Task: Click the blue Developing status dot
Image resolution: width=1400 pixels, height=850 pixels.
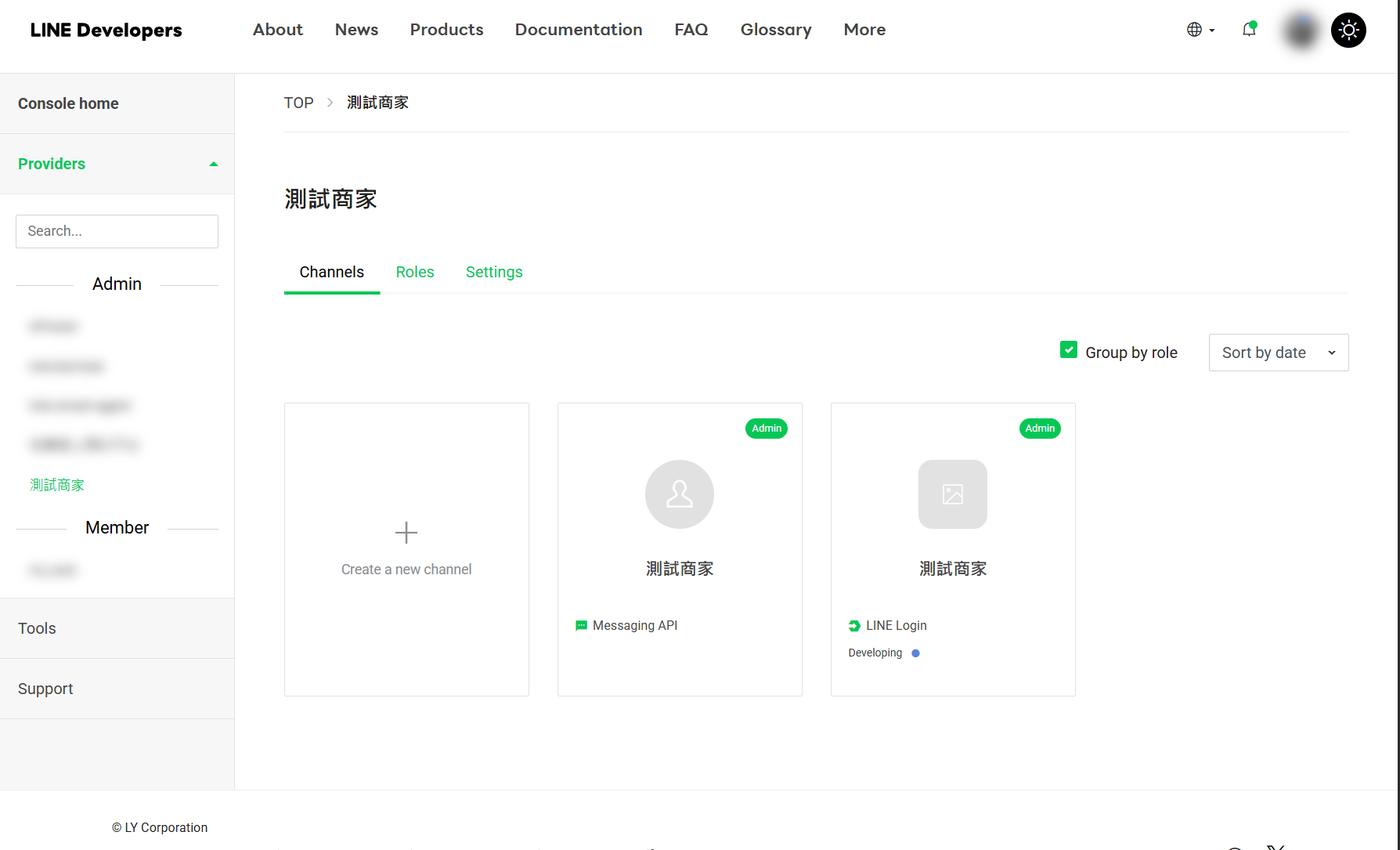Action: (x=915, y=653)
